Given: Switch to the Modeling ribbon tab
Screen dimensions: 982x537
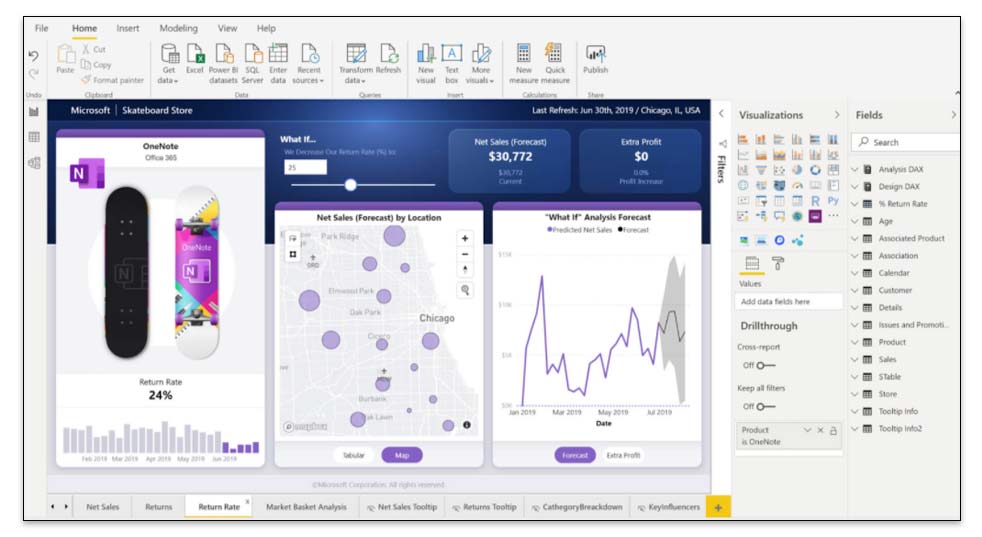Looking at the screenshot, I should coord(178,28).
